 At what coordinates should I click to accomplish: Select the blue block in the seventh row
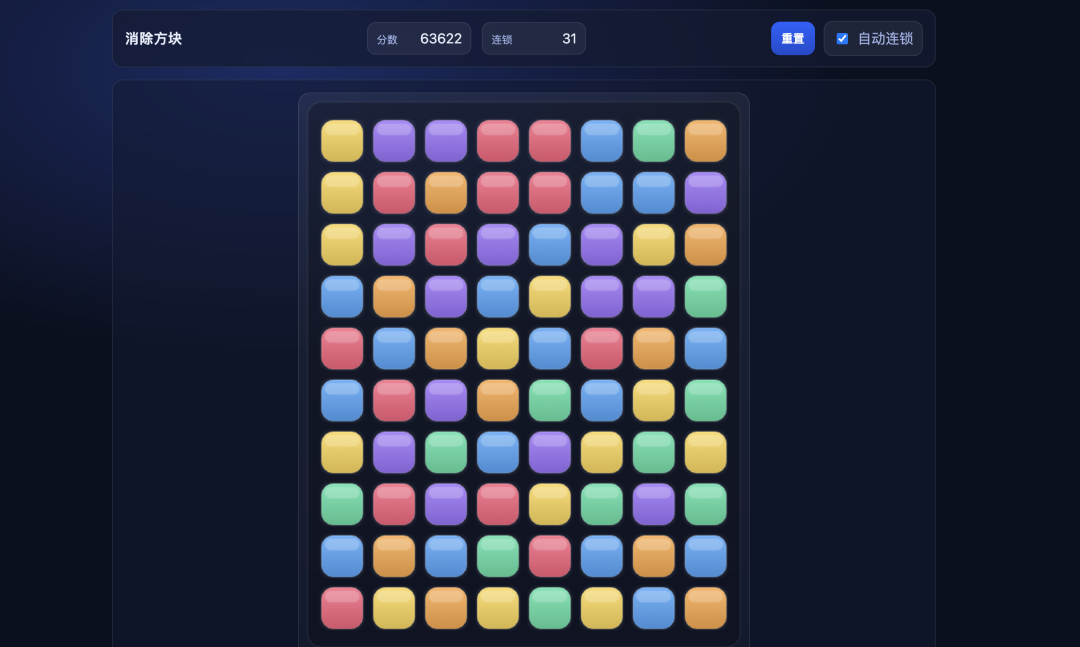pyautogui.click(x=497, y=452)
